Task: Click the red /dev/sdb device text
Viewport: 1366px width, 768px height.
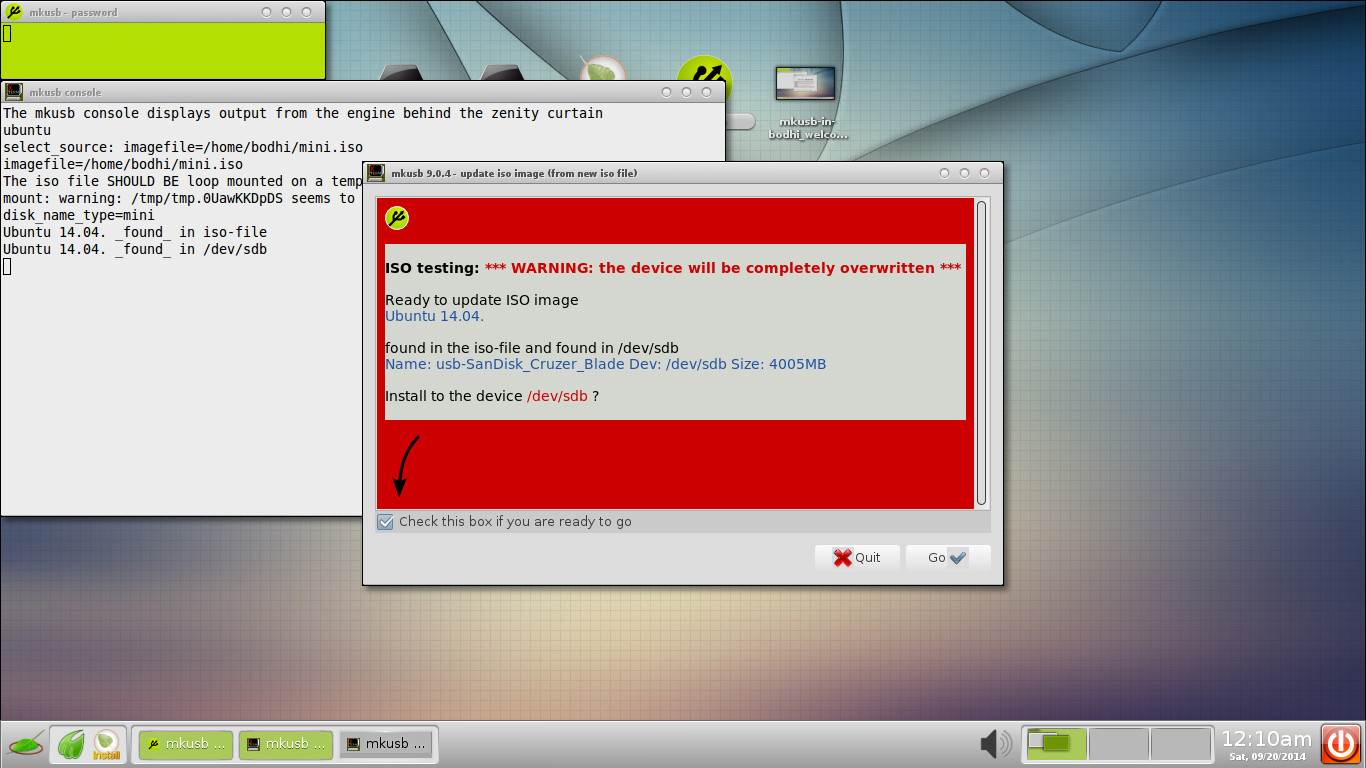Action: point(557,396)
